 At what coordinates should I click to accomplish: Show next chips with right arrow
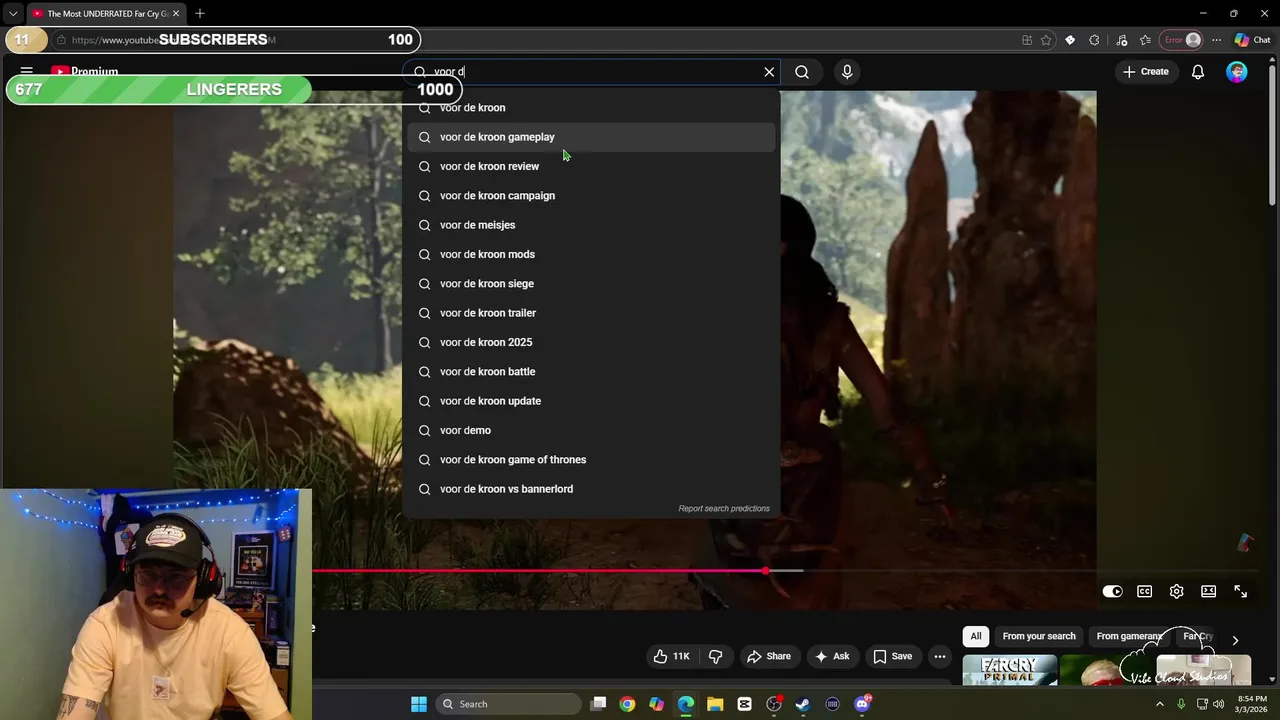pyautogui.click(x=1235, y=640)
